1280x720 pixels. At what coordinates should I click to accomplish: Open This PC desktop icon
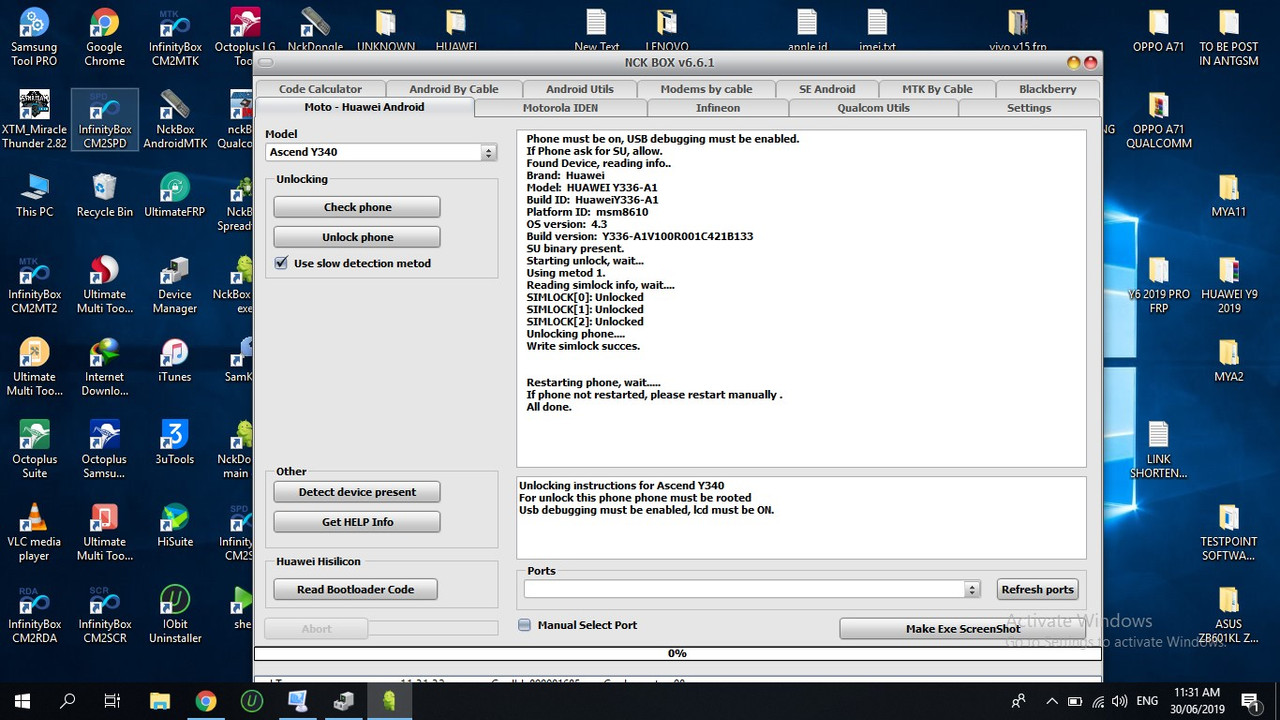pyautogui.click(x=34, y=195)
